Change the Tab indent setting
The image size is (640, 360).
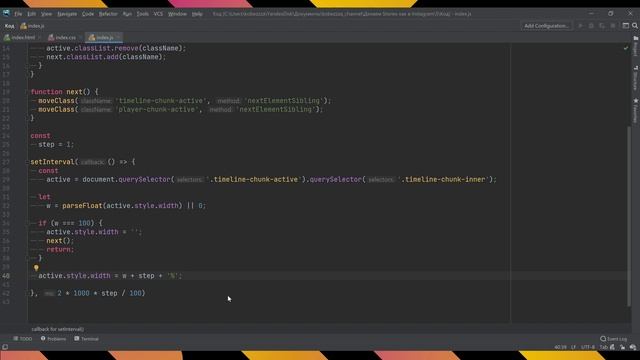[603, 347]
